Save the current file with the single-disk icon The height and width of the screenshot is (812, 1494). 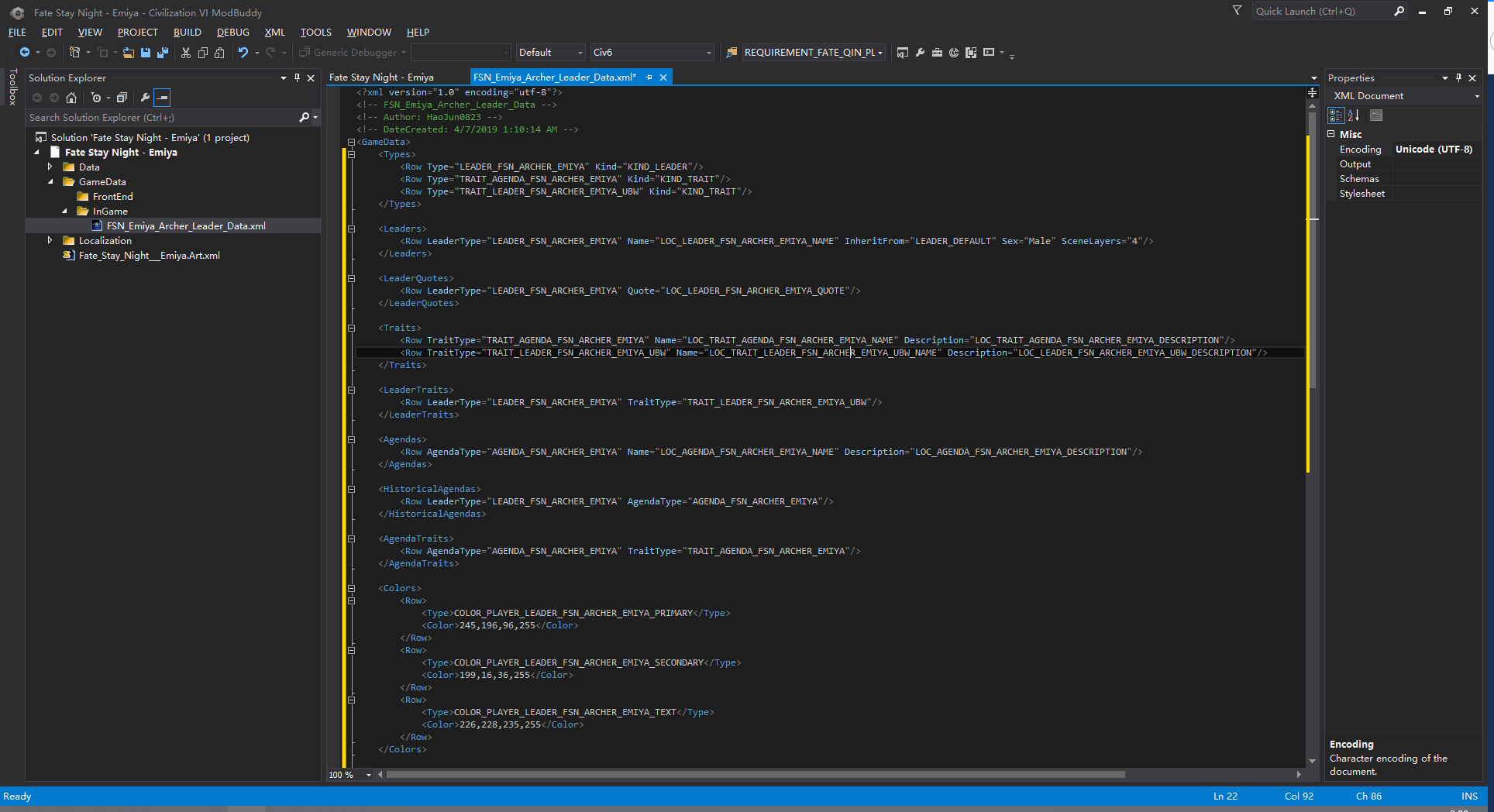146,53
